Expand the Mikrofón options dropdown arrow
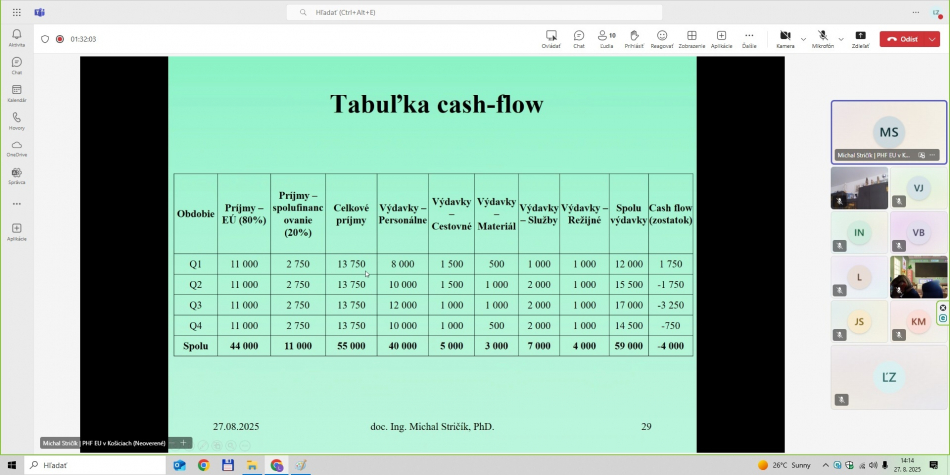950x475 pixels. click(841, 39)
